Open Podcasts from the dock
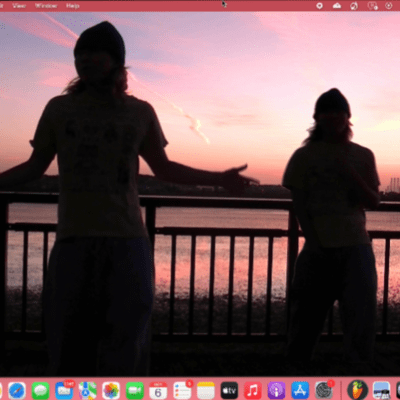This screenshot has height=400, width=400. pyautogui.click(x=276, y=390)
